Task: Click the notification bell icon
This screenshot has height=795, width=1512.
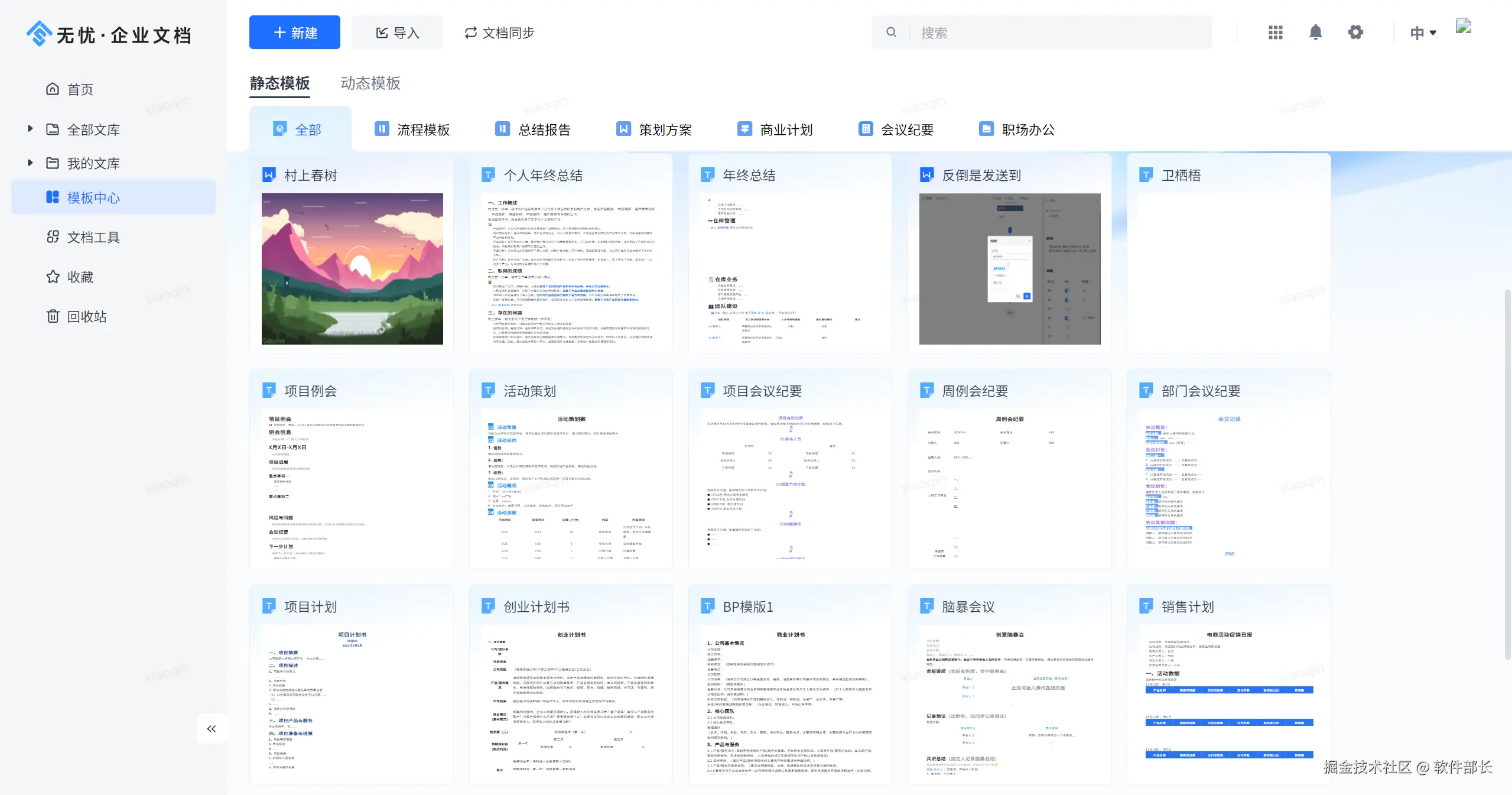Action: click(x=1315, y=32)
